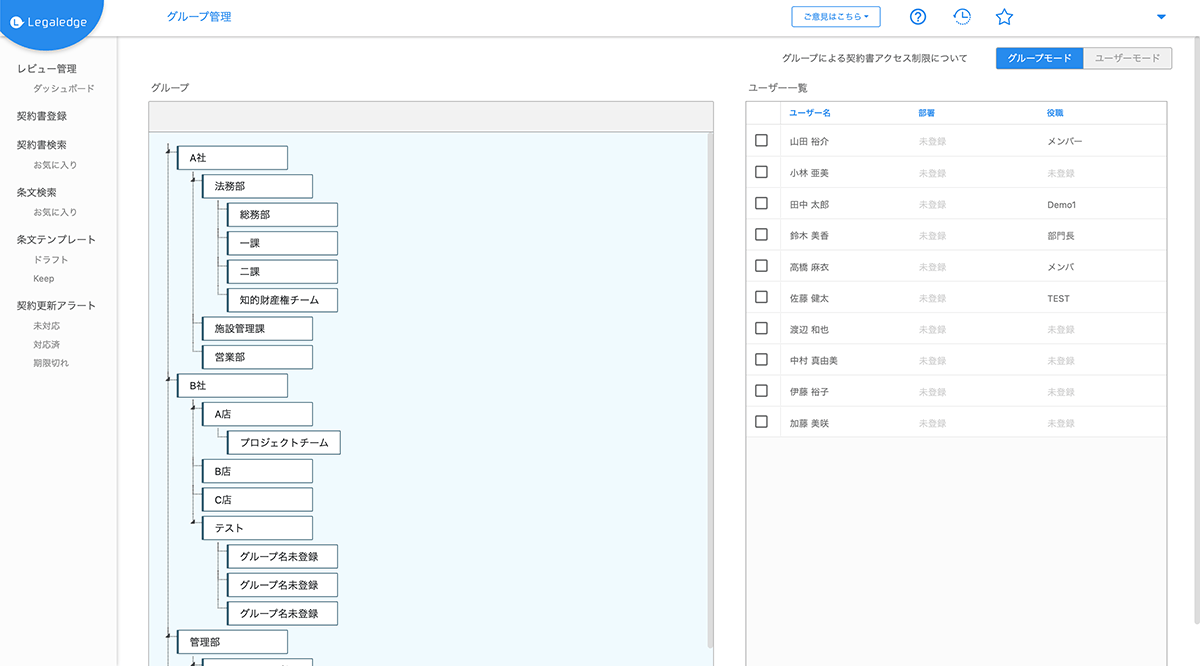This screenshot has width=1200, height=666.
Task: Go to 契約書登録 in sidebar
Action: [42, 116]
